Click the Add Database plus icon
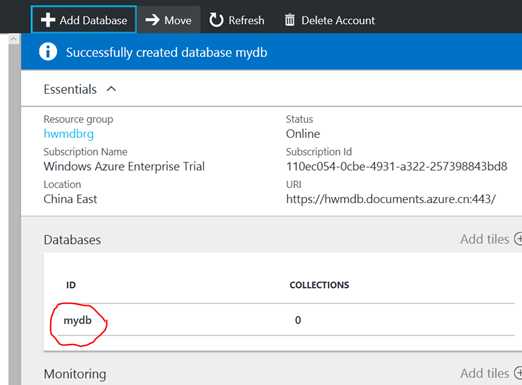The image size is (522, 385). 48,20
